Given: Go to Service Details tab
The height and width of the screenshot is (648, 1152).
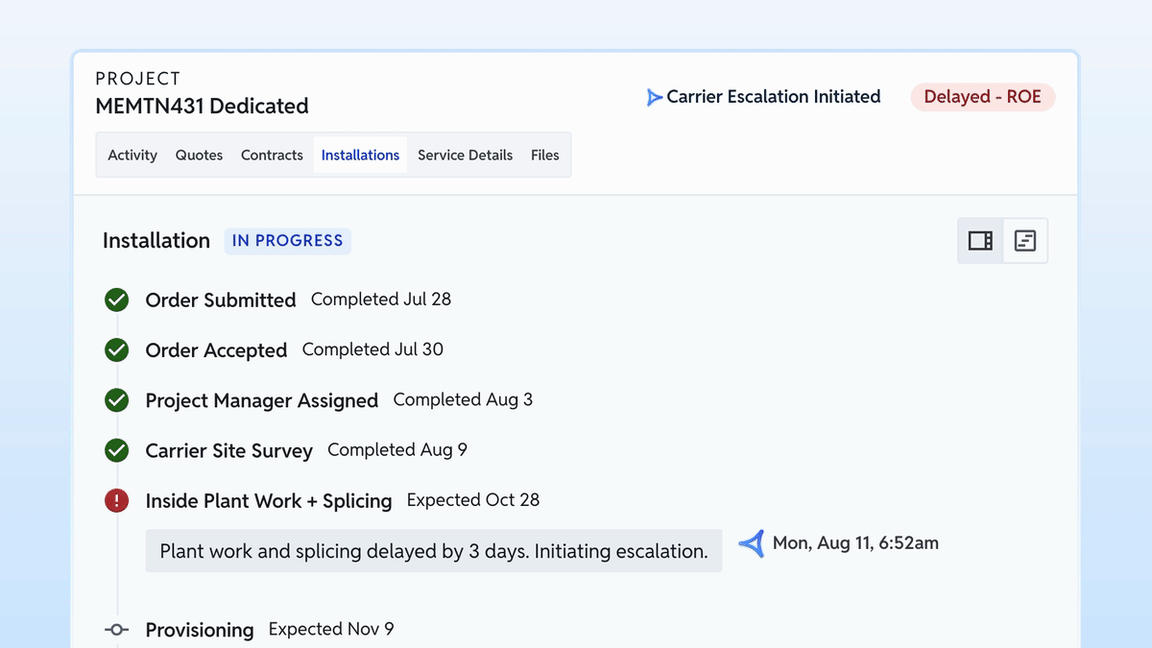Looking at the screenshot, I should click(465, 155).
